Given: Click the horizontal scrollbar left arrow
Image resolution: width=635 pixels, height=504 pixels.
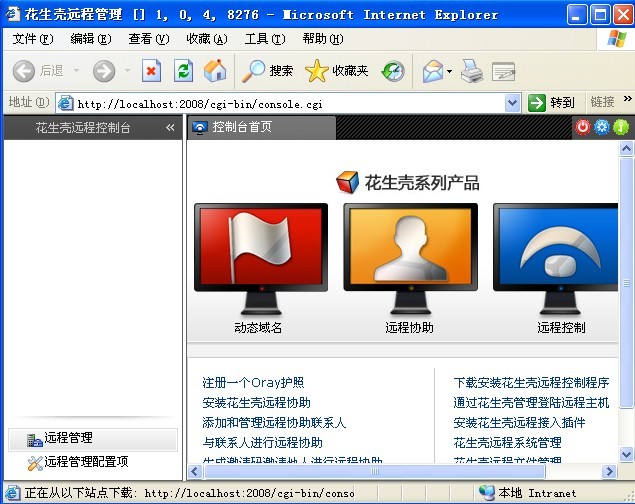Looking at the screenshot, I should (x=195, y=472).
